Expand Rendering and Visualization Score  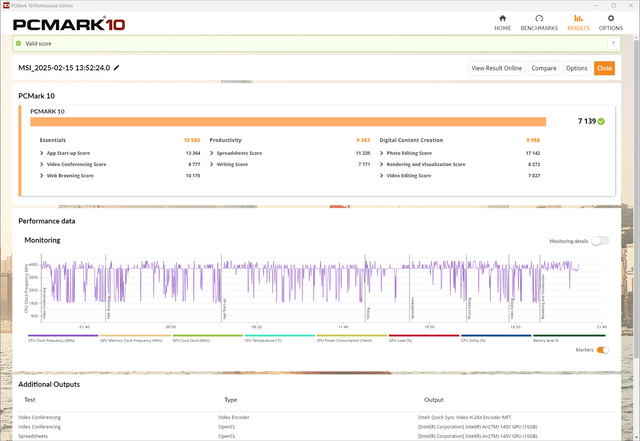point(382,164)
